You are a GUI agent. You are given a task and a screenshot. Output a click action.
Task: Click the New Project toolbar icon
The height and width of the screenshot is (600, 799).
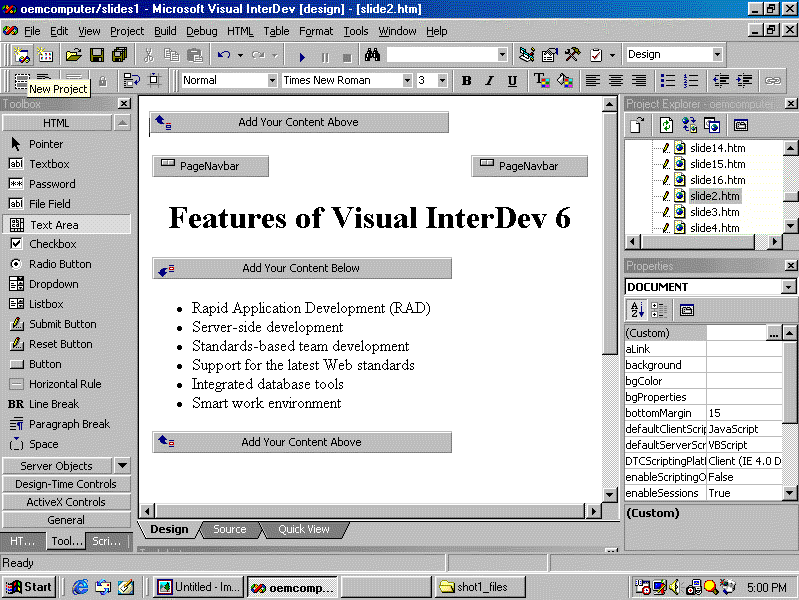22,55
